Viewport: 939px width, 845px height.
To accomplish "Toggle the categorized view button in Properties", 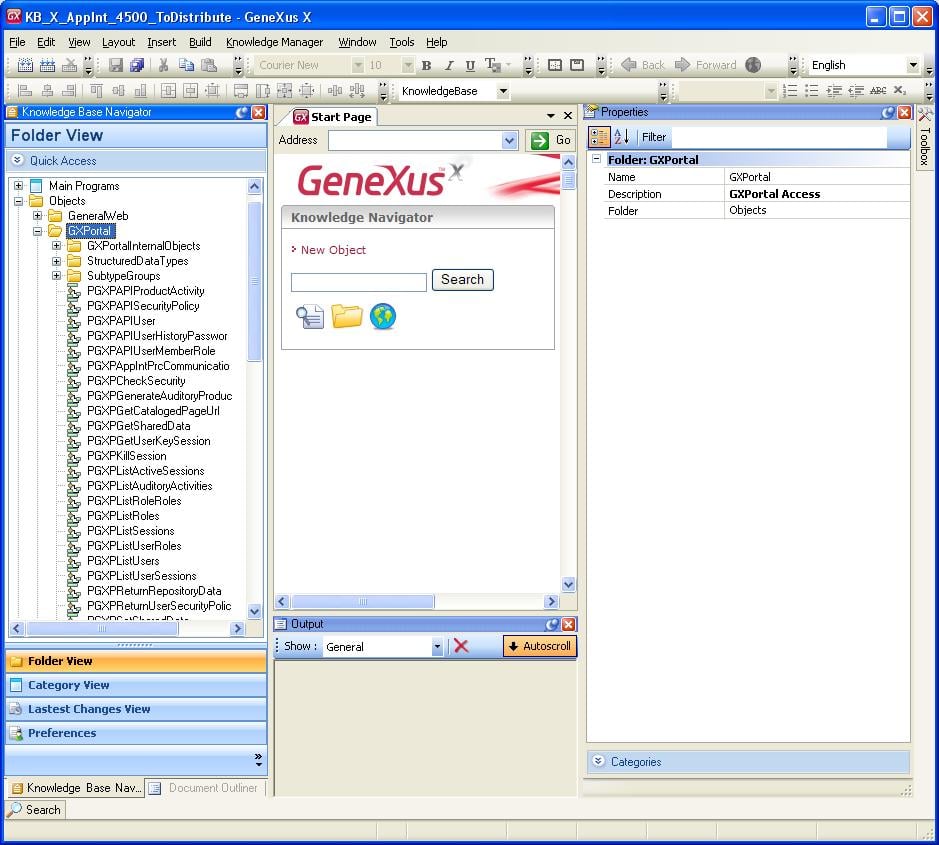I will pyautogui.click(x=599, y=137).
